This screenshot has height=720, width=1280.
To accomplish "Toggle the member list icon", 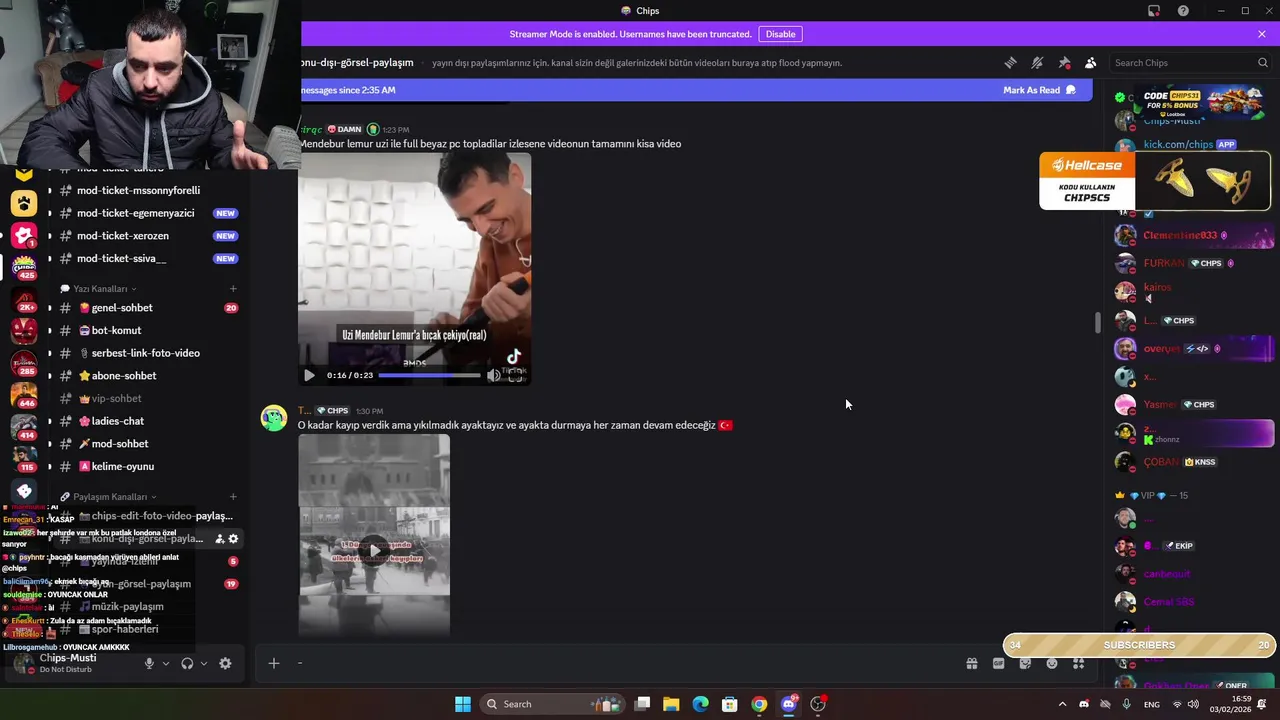I will coord(1090,62).
